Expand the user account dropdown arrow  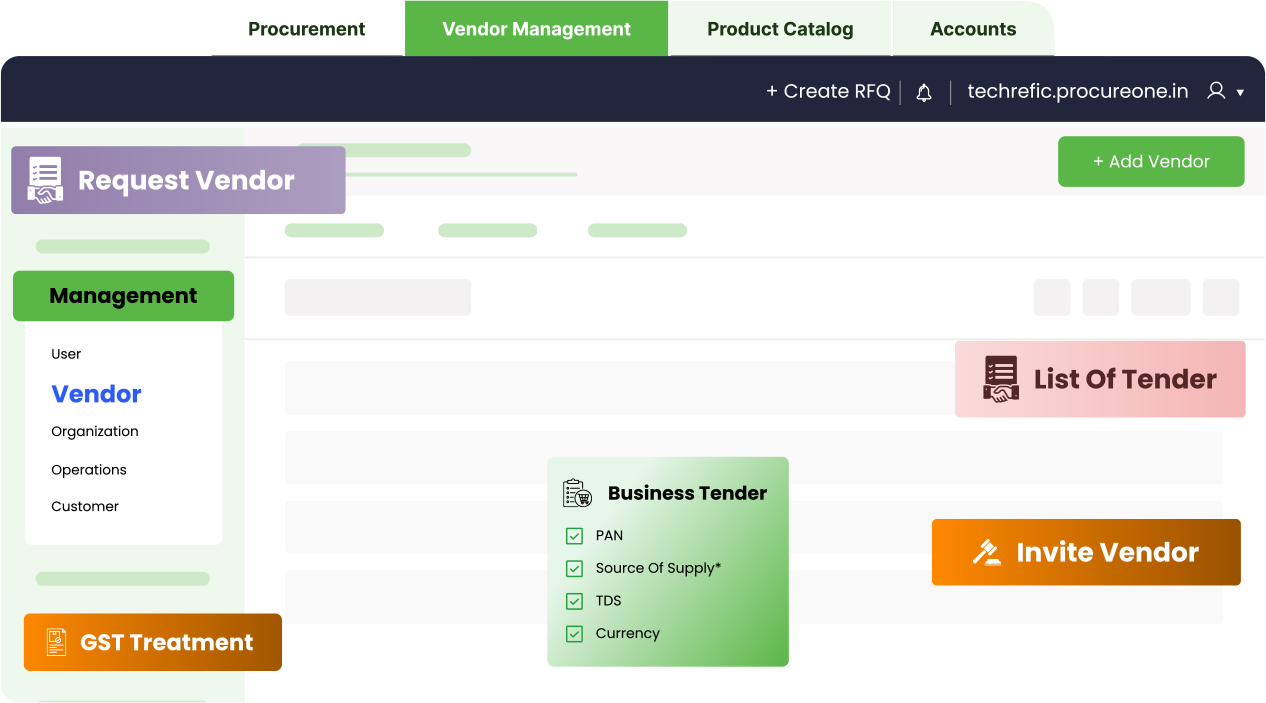(1240, 92)
